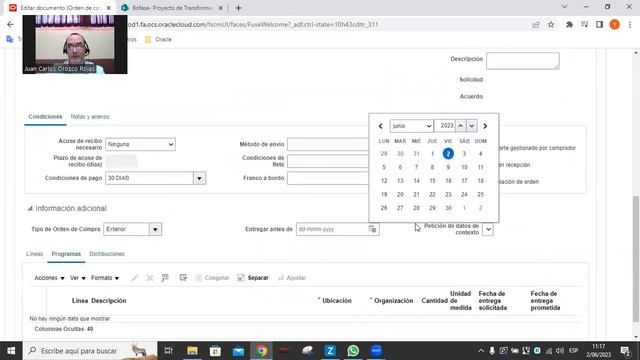Click the Franco a bordo field
This screenshot has height=360, width=640.
[x=328, y=178]
